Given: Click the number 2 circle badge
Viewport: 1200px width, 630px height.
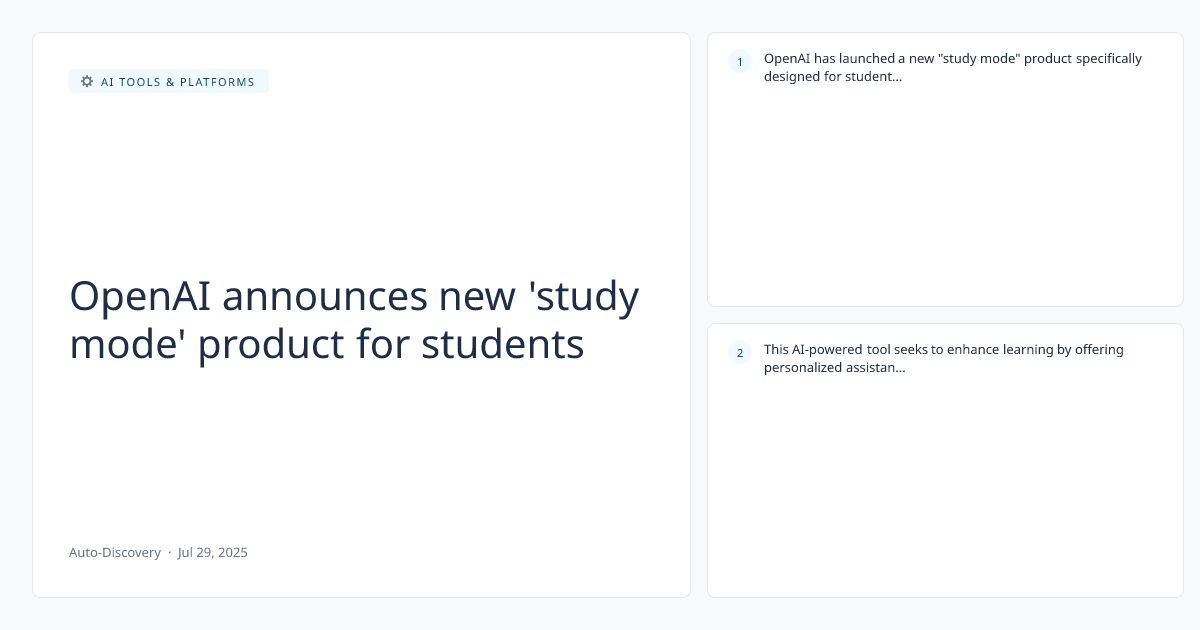Looking at the screenshot, I should click(x=740, y=352).
